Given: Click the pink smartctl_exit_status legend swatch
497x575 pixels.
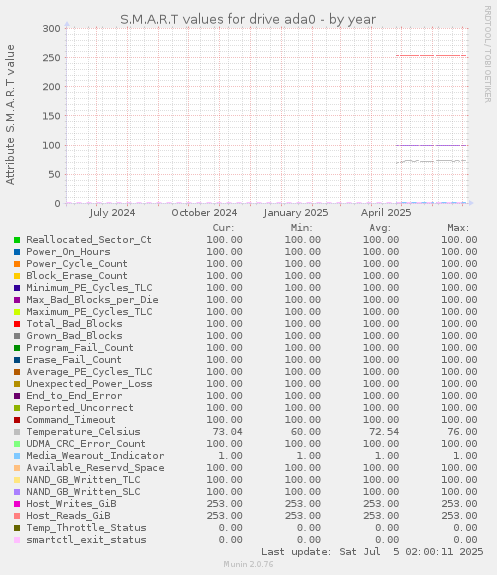Looking at the screenshot, I should click(x=17, y=540).
